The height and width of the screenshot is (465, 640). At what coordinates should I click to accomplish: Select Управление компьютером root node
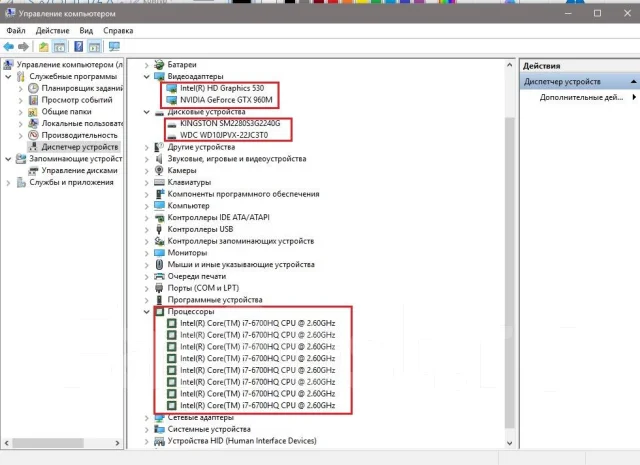click(x=69, y=65)
